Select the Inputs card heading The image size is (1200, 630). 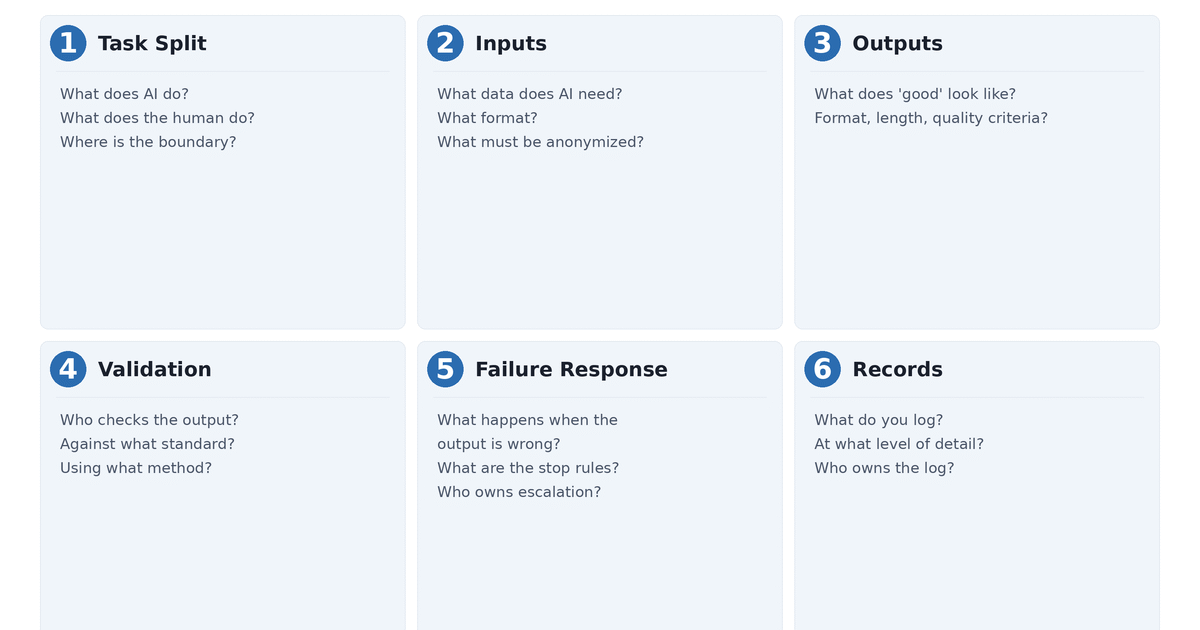click(510, 44)
